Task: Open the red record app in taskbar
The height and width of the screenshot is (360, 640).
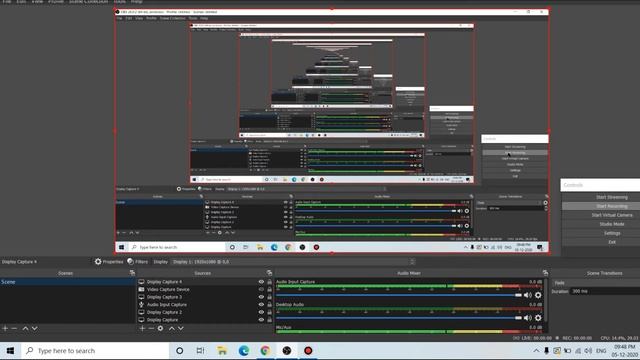Action: coord(308,351)
